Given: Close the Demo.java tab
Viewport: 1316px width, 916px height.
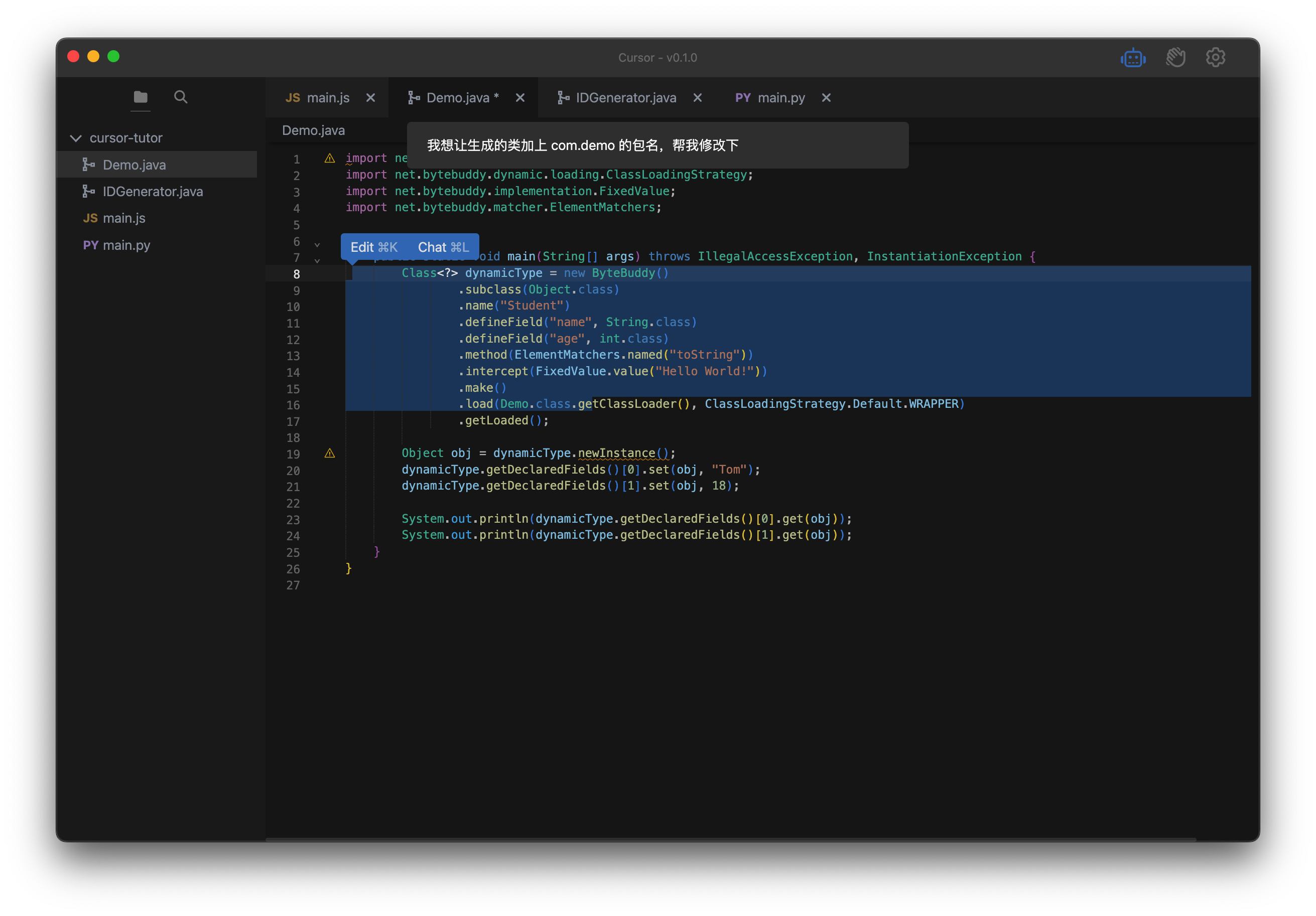Looking at the screenshot, I should (520, 98).
